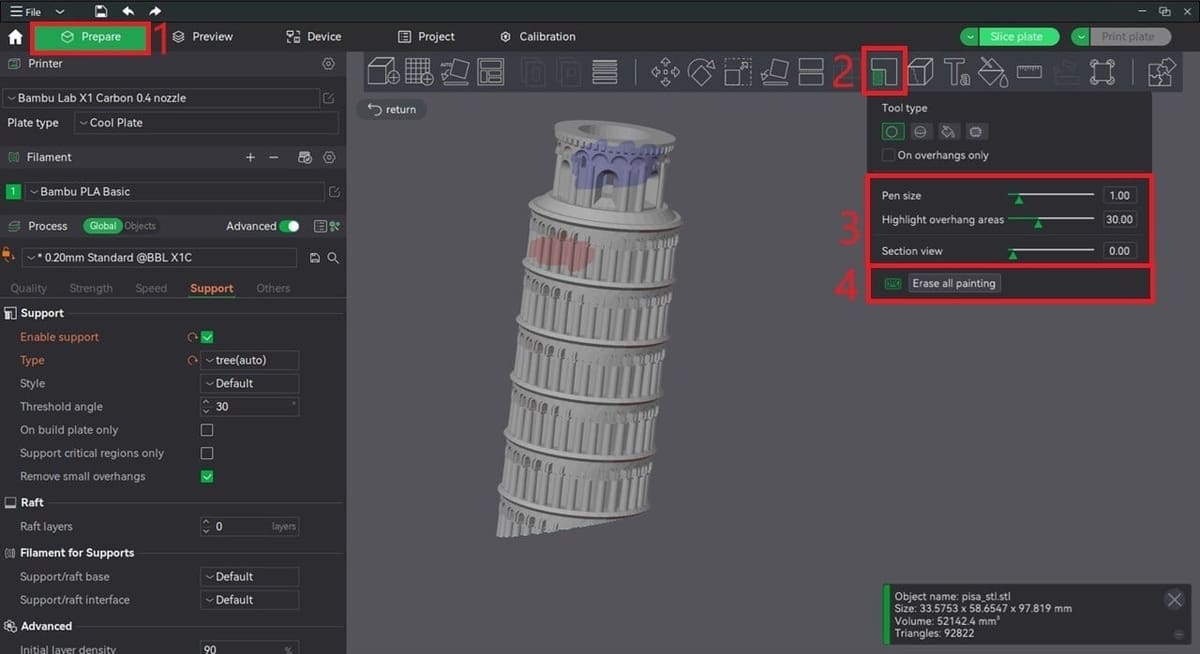
Task: Open the Quality settings tab
Action: tap(29, 288)
